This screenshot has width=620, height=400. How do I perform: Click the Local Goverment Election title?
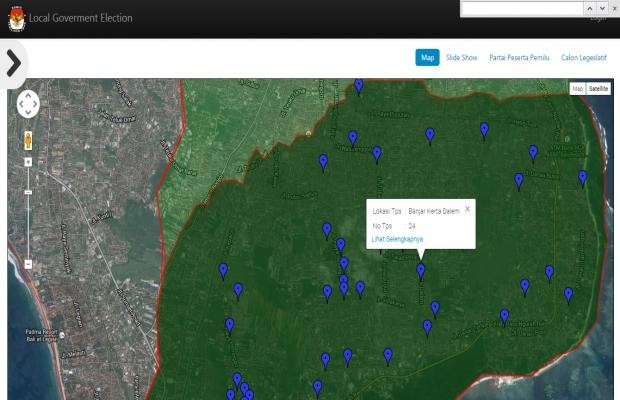pyautogui.click(x=80, y=18)
